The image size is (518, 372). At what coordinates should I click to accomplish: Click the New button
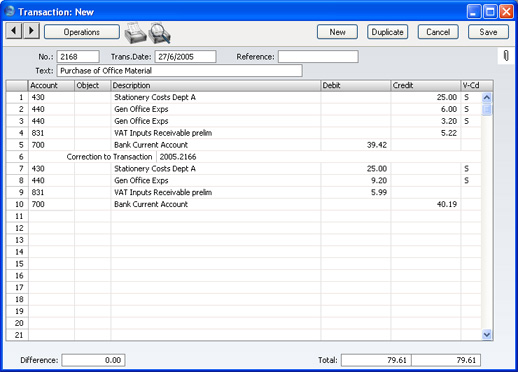(337, 32)
